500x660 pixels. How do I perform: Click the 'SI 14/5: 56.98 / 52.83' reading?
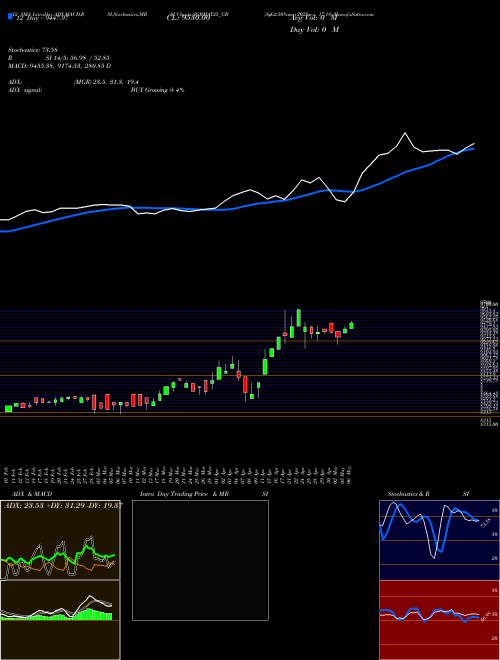pos(78,58)
